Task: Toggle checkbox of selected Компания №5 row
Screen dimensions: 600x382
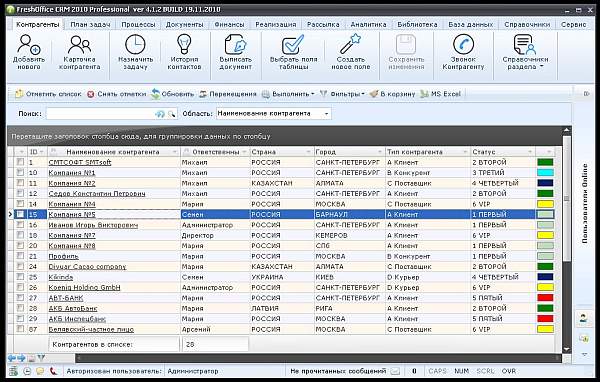Action: coord(20,214)
